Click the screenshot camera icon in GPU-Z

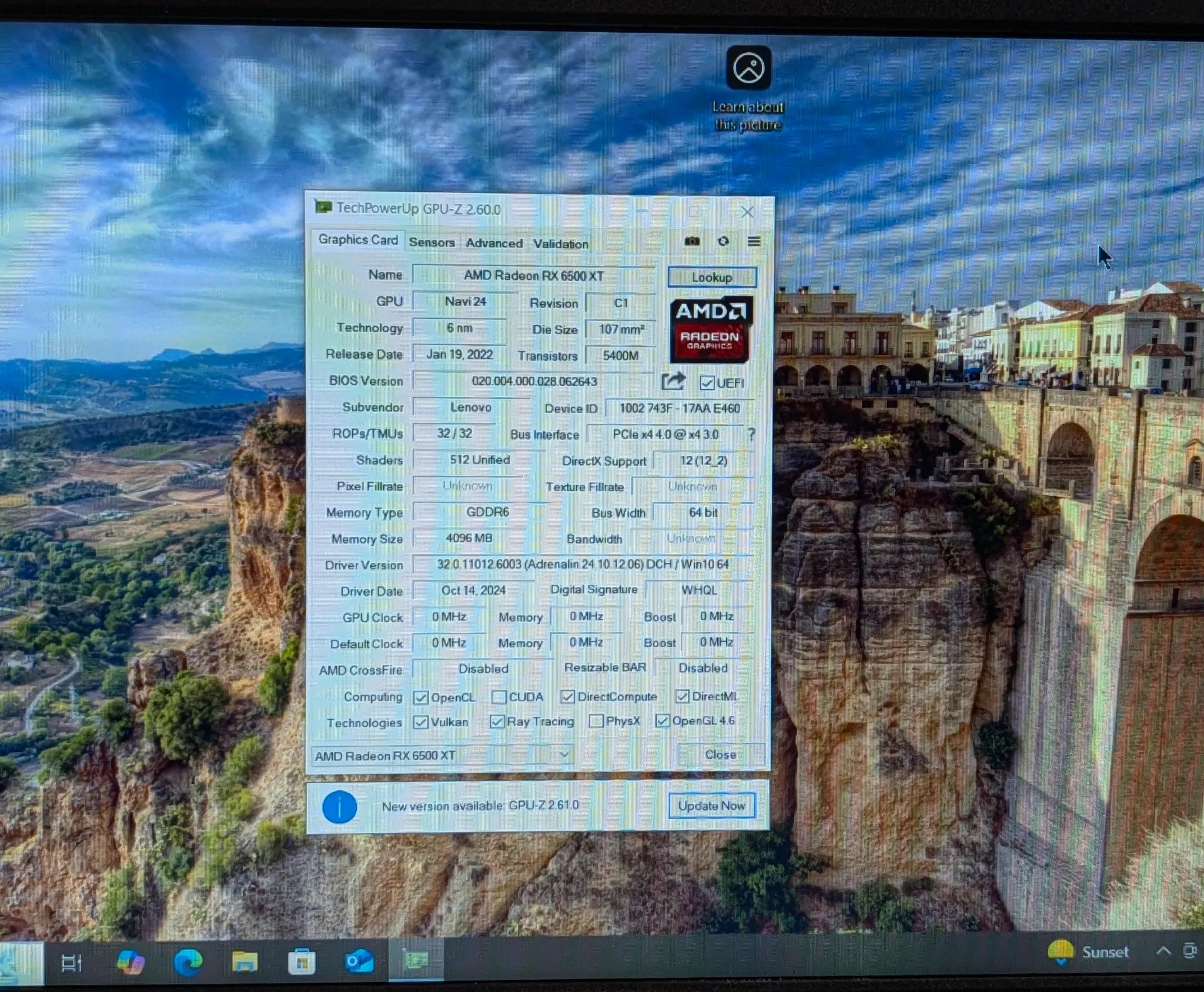(x=692, y=241)
